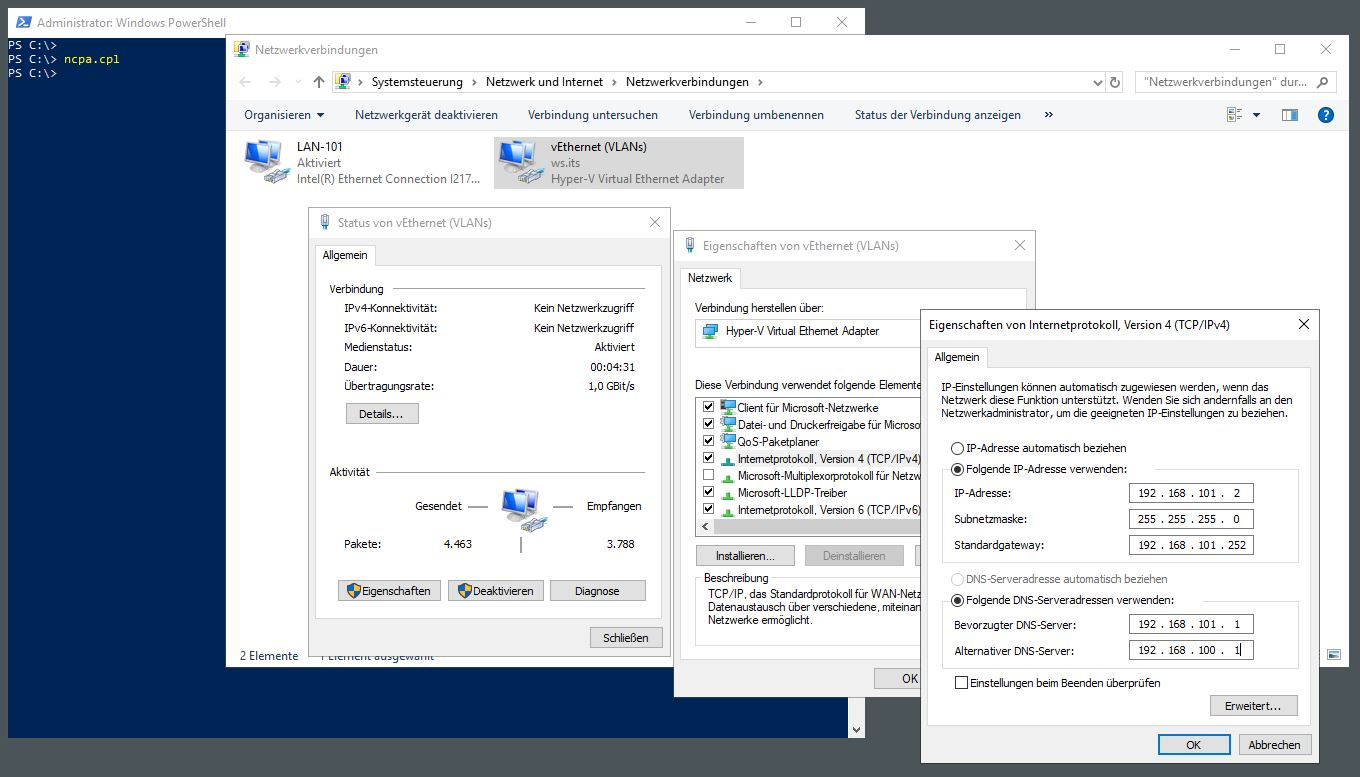Expand chevron after Netzwerkverbindungen breadcrumb
The height and width of the screenshot is (777, 1360).
tap(760, 82)
